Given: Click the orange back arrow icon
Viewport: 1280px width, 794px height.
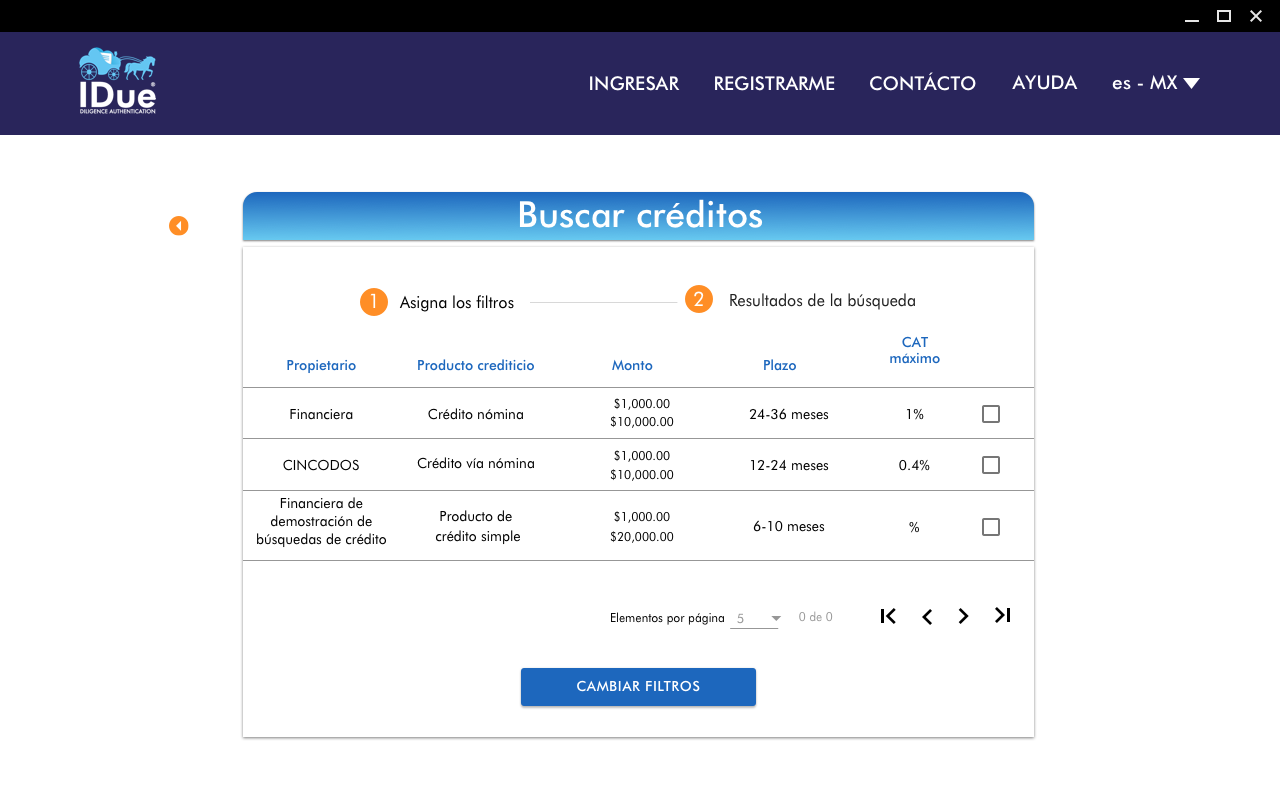Looking at the screenshot, I should tap(178, 226).
